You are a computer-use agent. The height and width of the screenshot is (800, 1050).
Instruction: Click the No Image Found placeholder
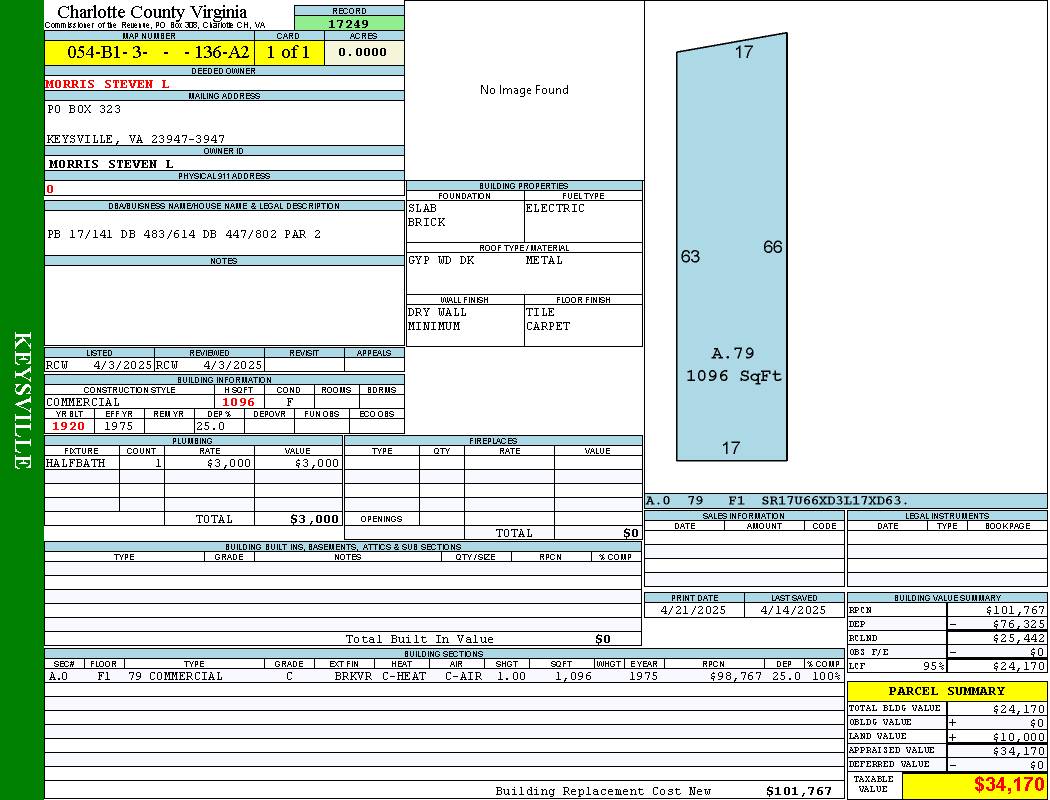(x=524, y=90)
